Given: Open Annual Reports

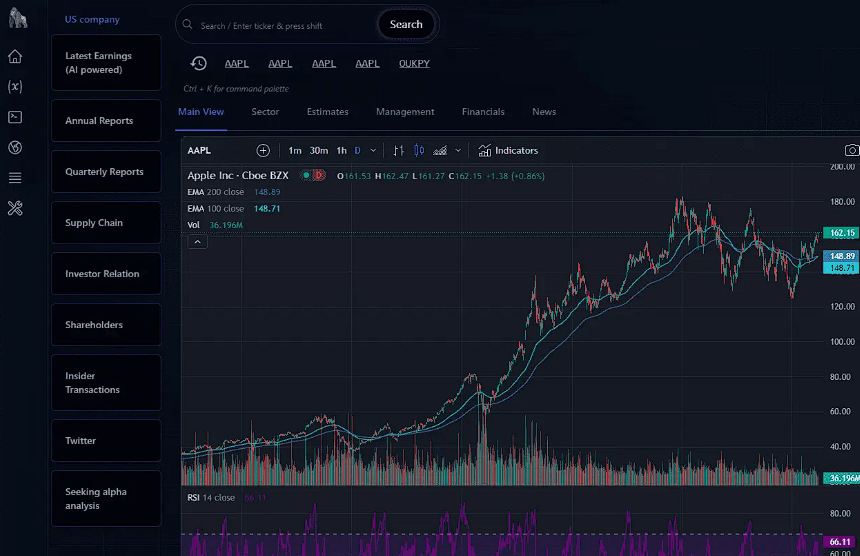Looking at the screenshot, I should (x=106, y=121).
